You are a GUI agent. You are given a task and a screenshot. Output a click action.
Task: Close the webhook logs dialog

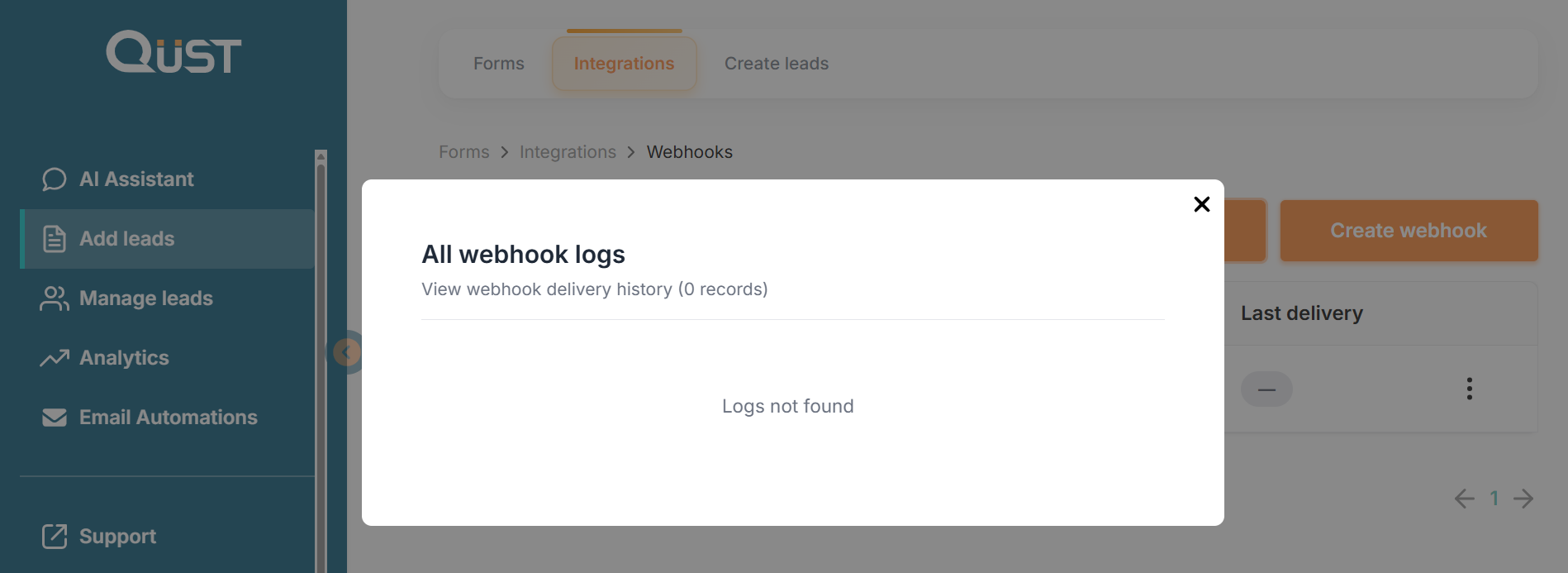tap(1201, 204)
